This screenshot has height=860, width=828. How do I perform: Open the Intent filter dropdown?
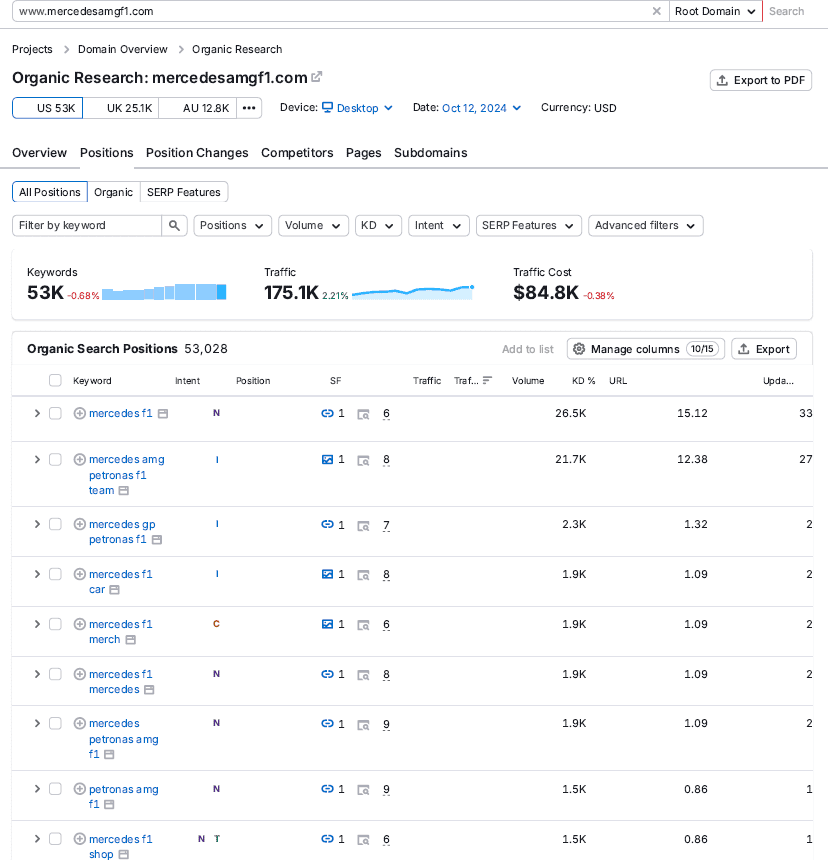439,225
